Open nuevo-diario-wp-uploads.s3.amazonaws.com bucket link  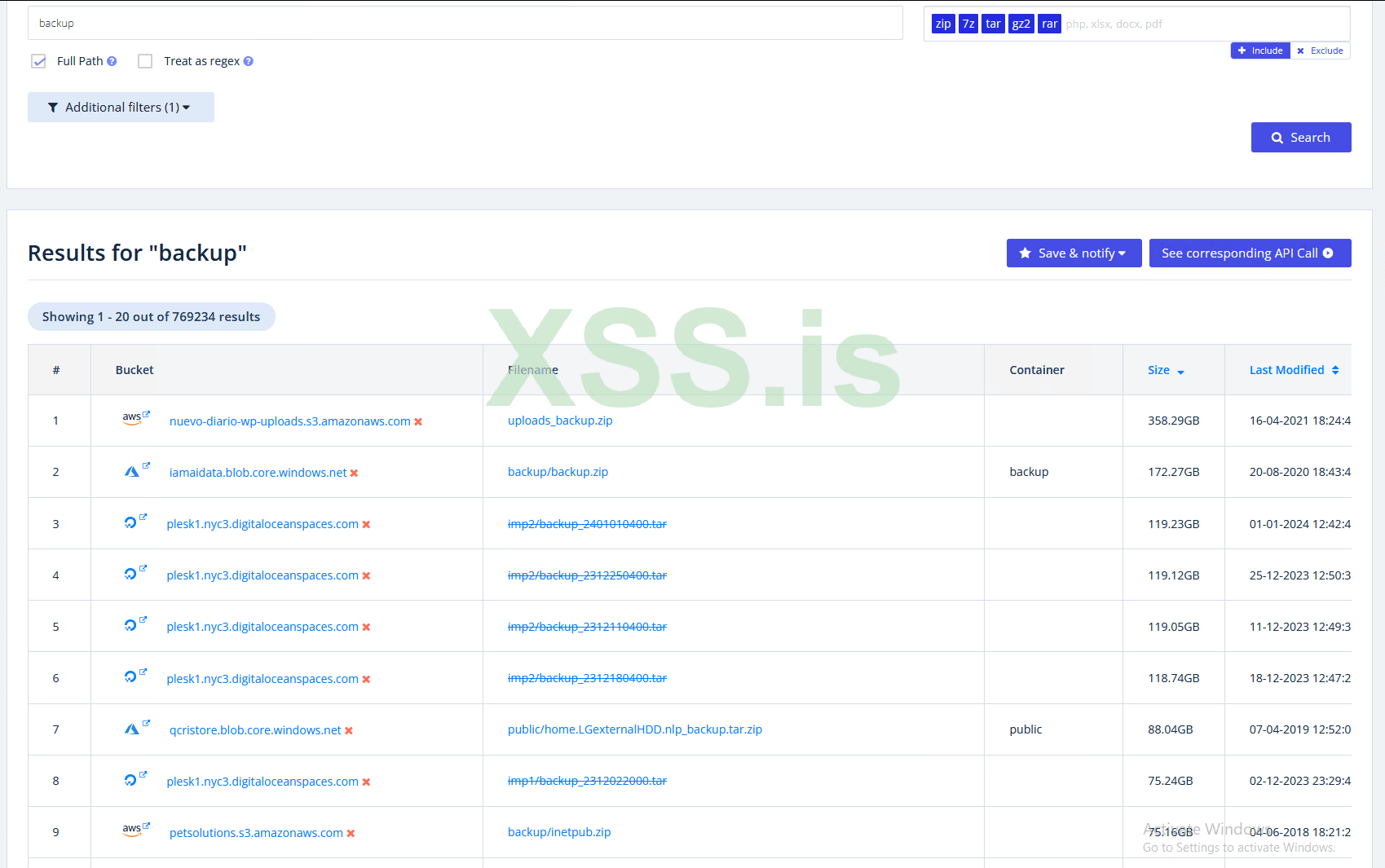pyautogui.click(x=289, y=421)
